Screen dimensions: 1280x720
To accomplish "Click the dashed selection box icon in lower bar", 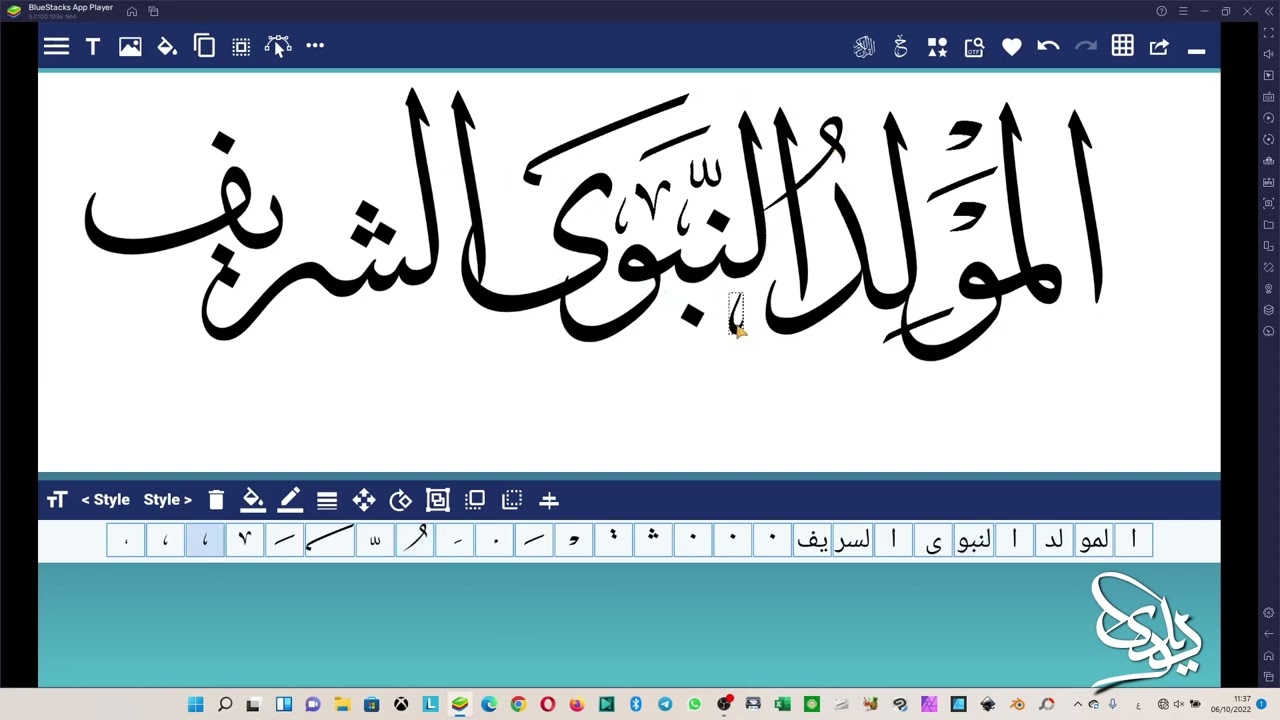I will click(512, 499).
